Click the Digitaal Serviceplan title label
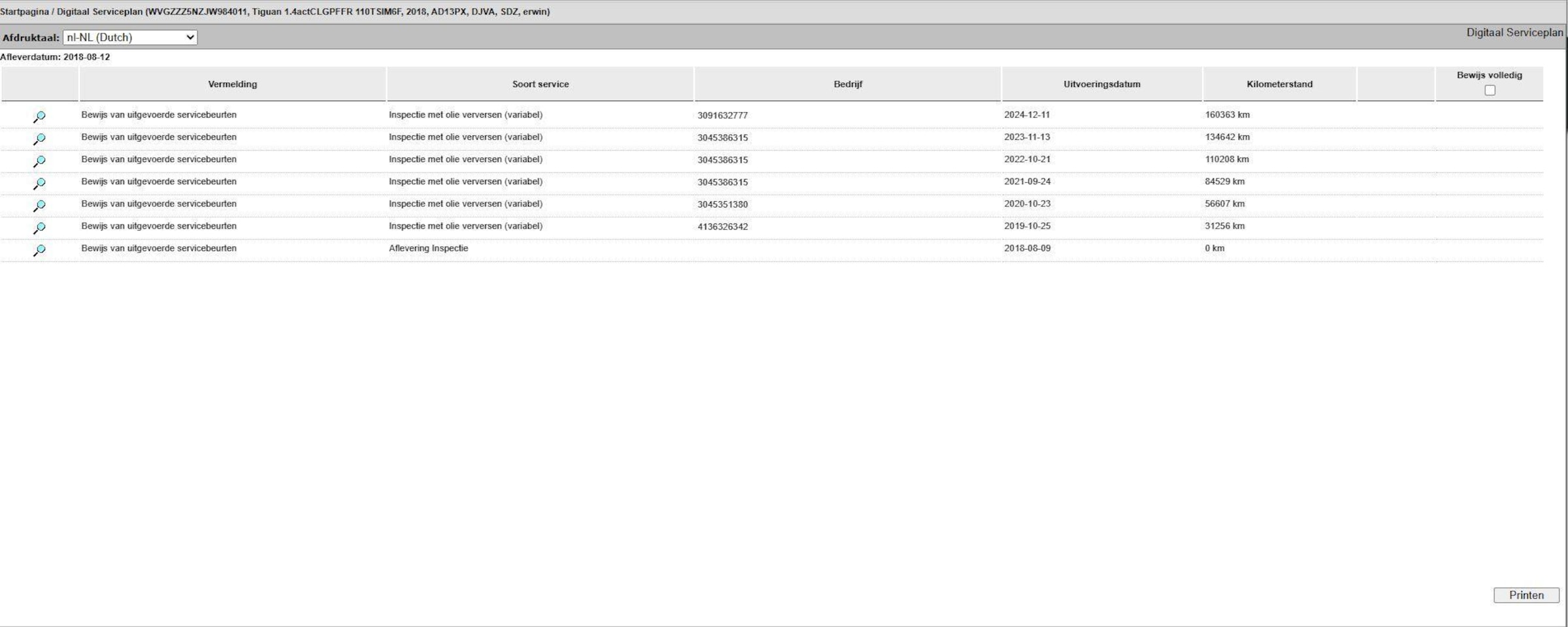 point(1514,33)
